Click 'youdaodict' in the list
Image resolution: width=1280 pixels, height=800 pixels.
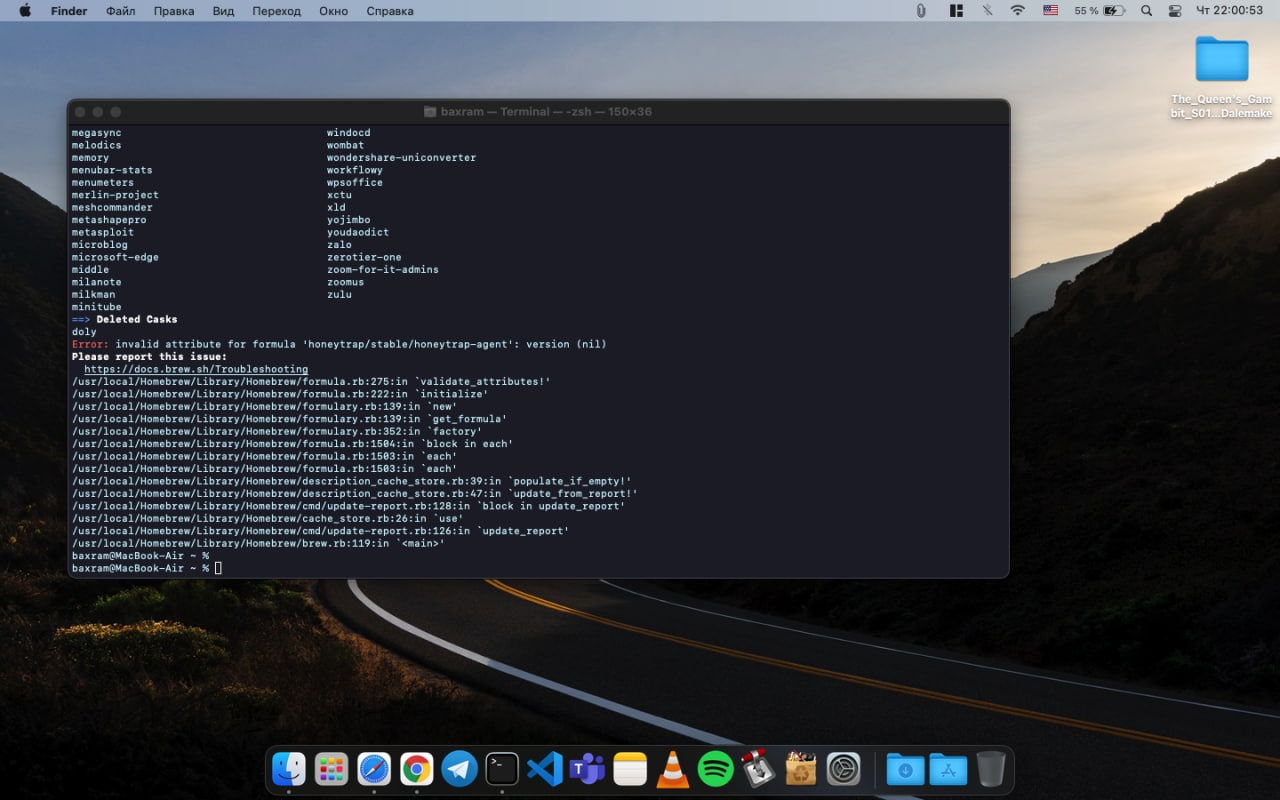click(358, 232)
